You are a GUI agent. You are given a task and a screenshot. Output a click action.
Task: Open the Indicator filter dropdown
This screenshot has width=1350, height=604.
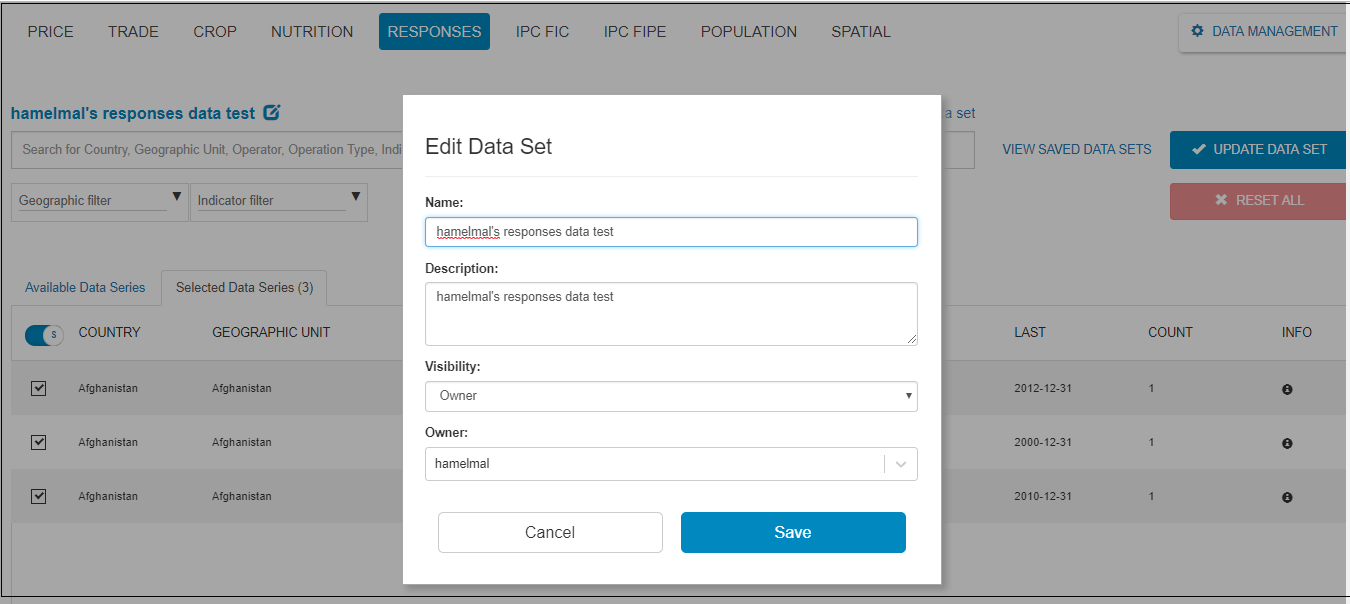click(x=277, y=201)
